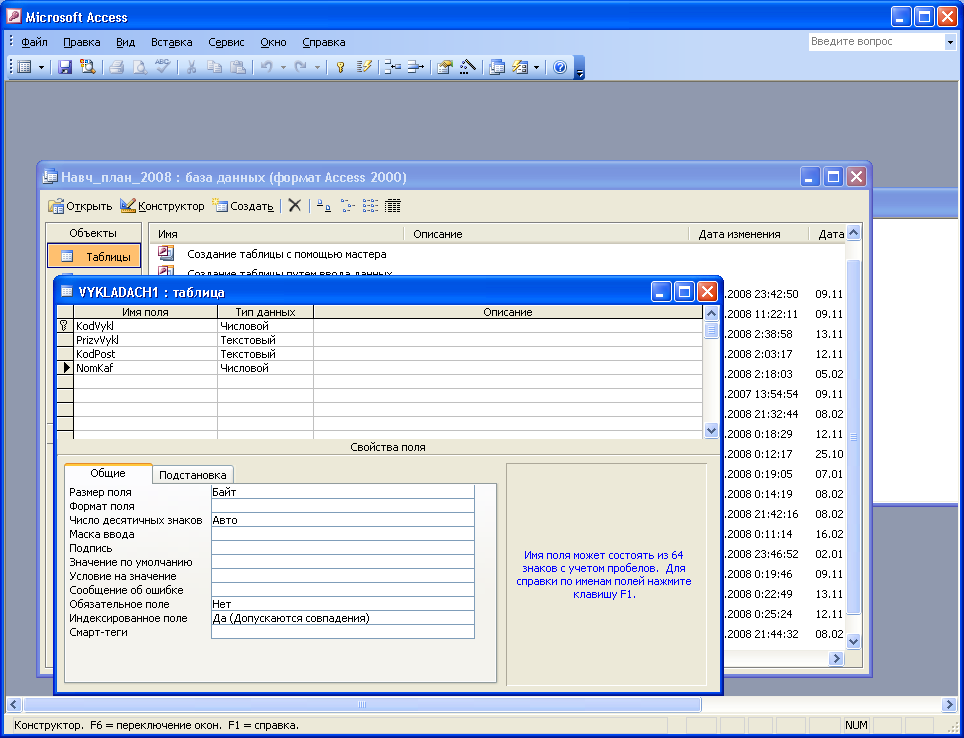Click database list scroll up arrow
The width and height of the screenshot is (964, 738).
point(853,232)
